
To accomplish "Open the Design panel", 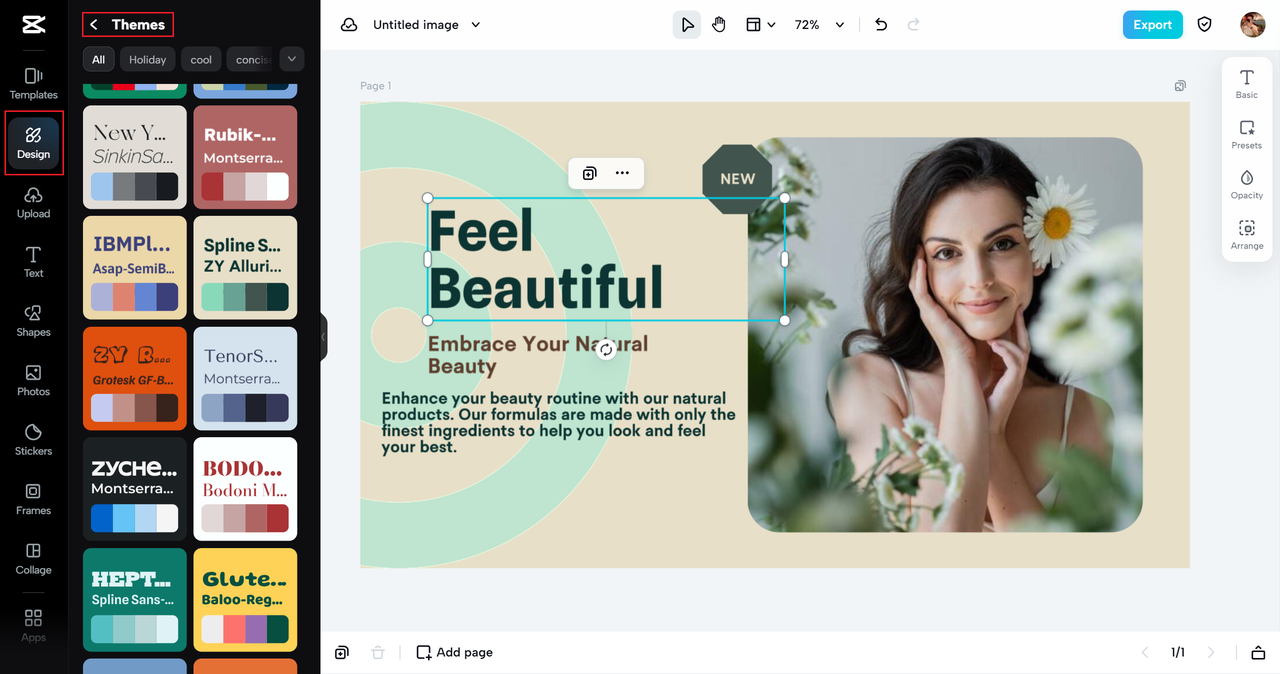I will 33,143.
